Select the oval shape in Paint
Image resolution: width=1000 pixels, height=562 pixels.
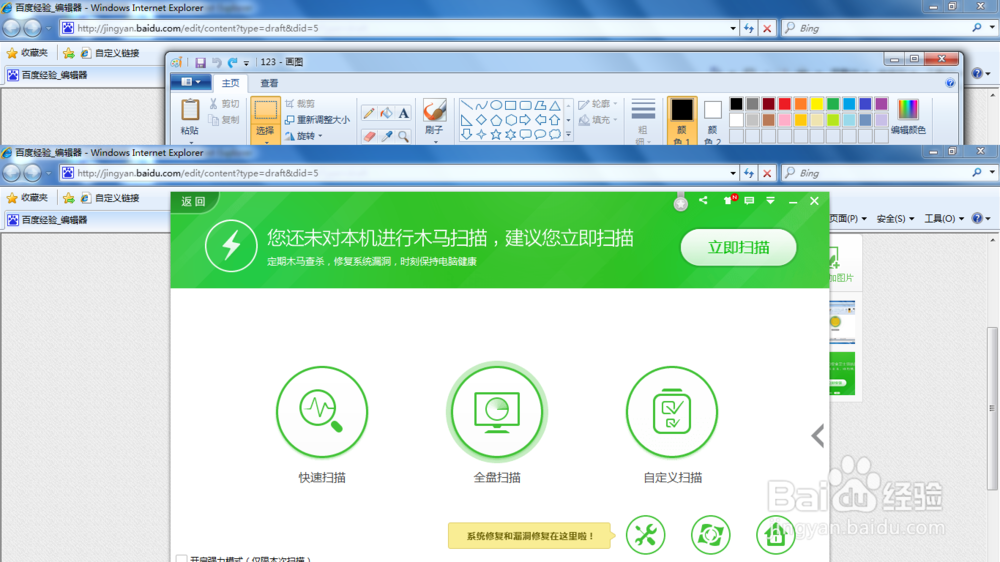click(496, 105)
